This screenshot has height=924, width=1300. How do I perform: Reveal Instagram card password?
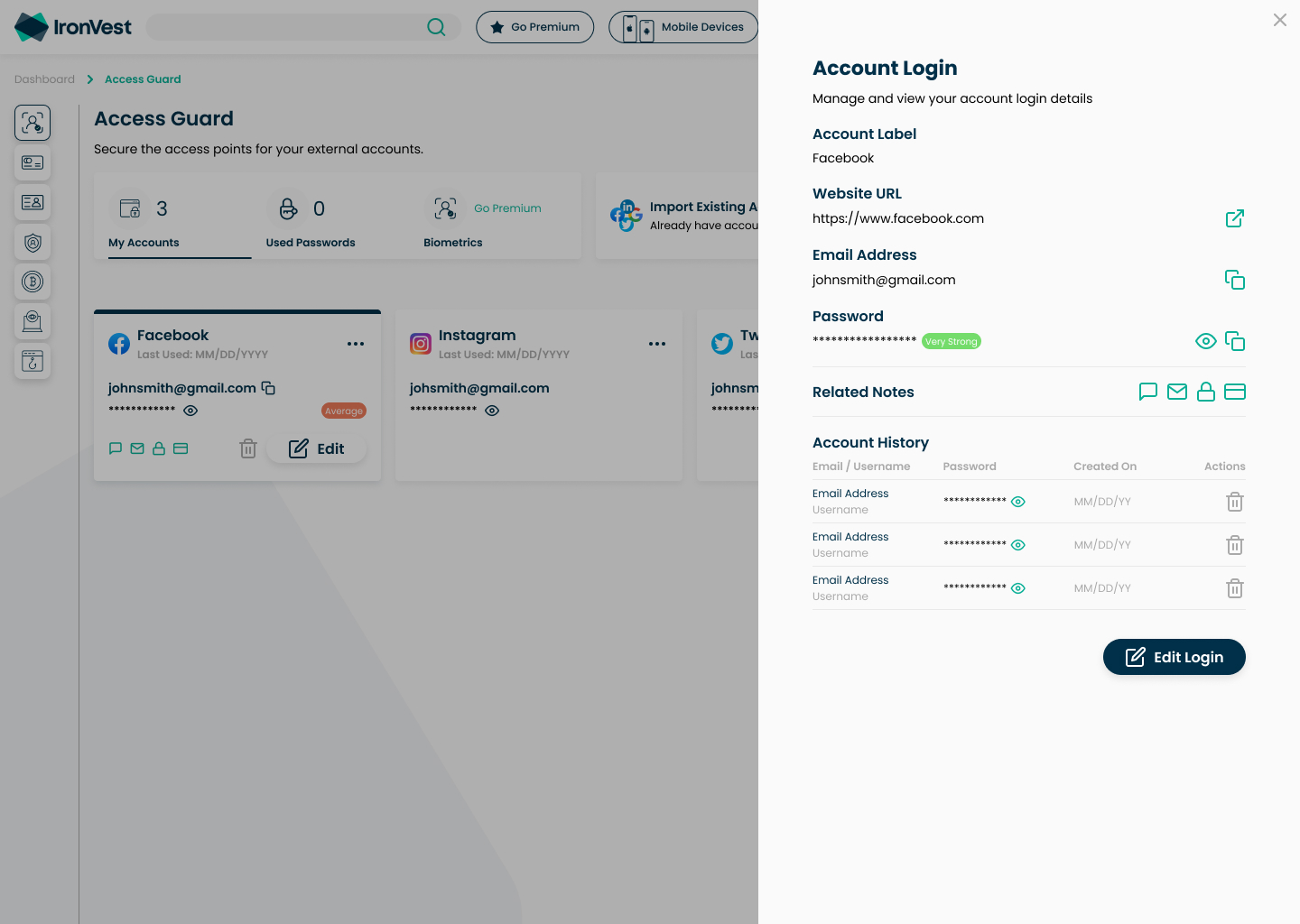pyautogui.click(x=492, y=411)
